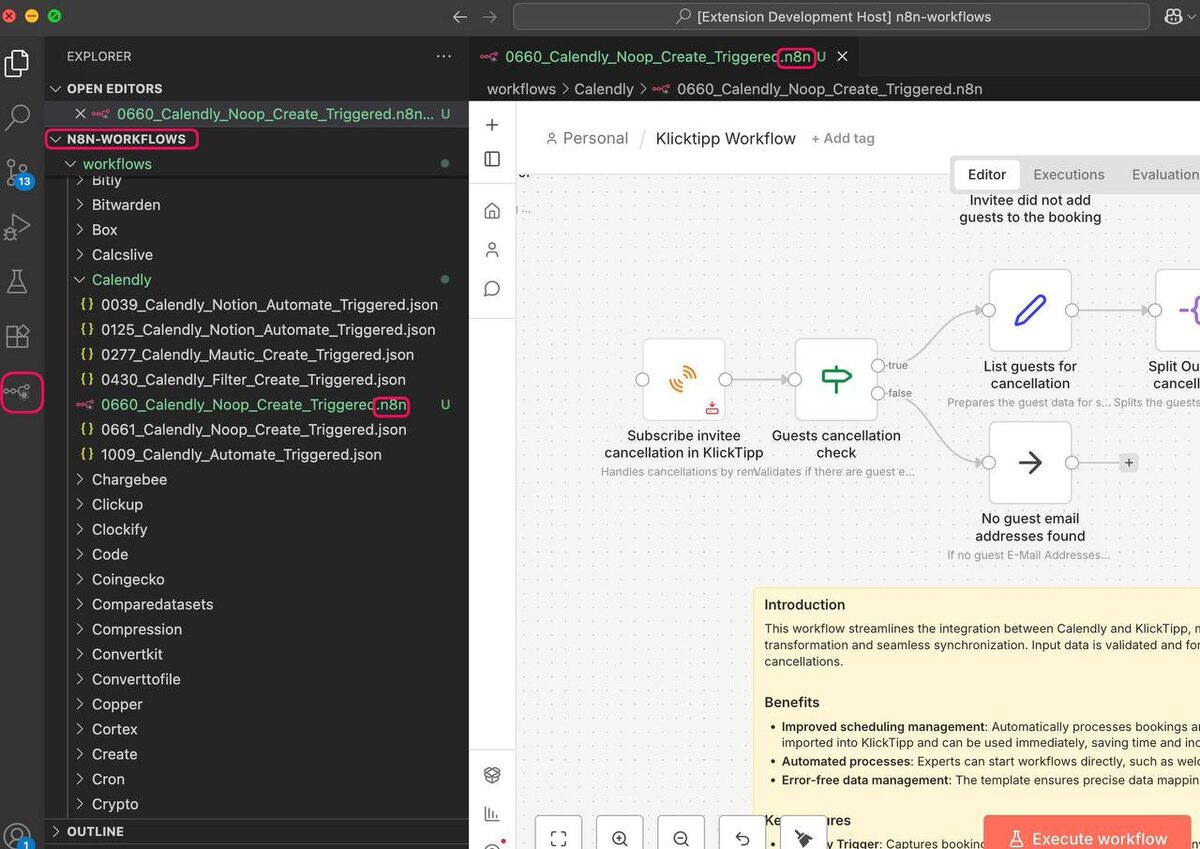1200x849 pixels.
Task: Switch to the Evaluations tab
Action: (1164, 174)
